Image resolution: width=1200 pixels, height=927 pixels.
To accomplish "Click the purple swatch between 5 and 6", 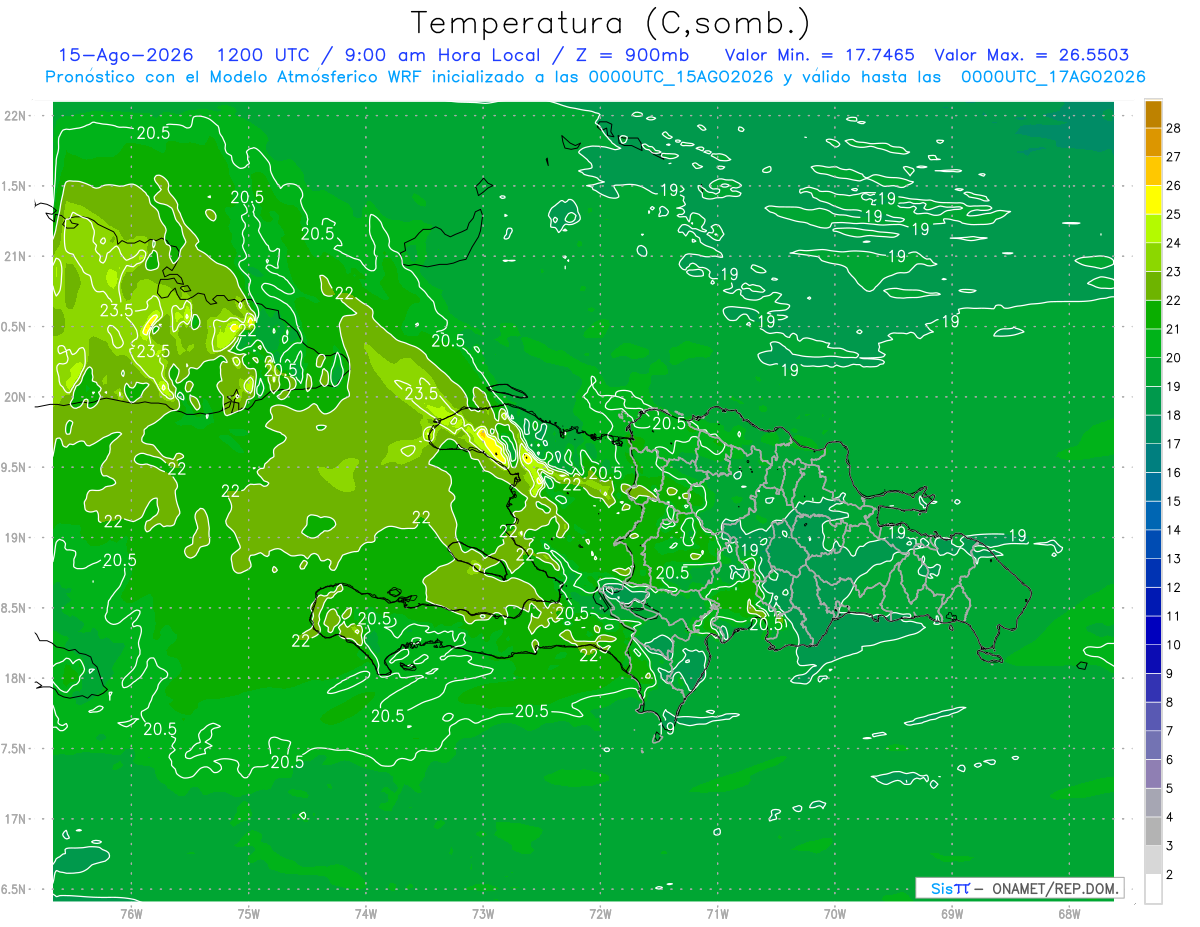I will click(x=1153, y=775).
